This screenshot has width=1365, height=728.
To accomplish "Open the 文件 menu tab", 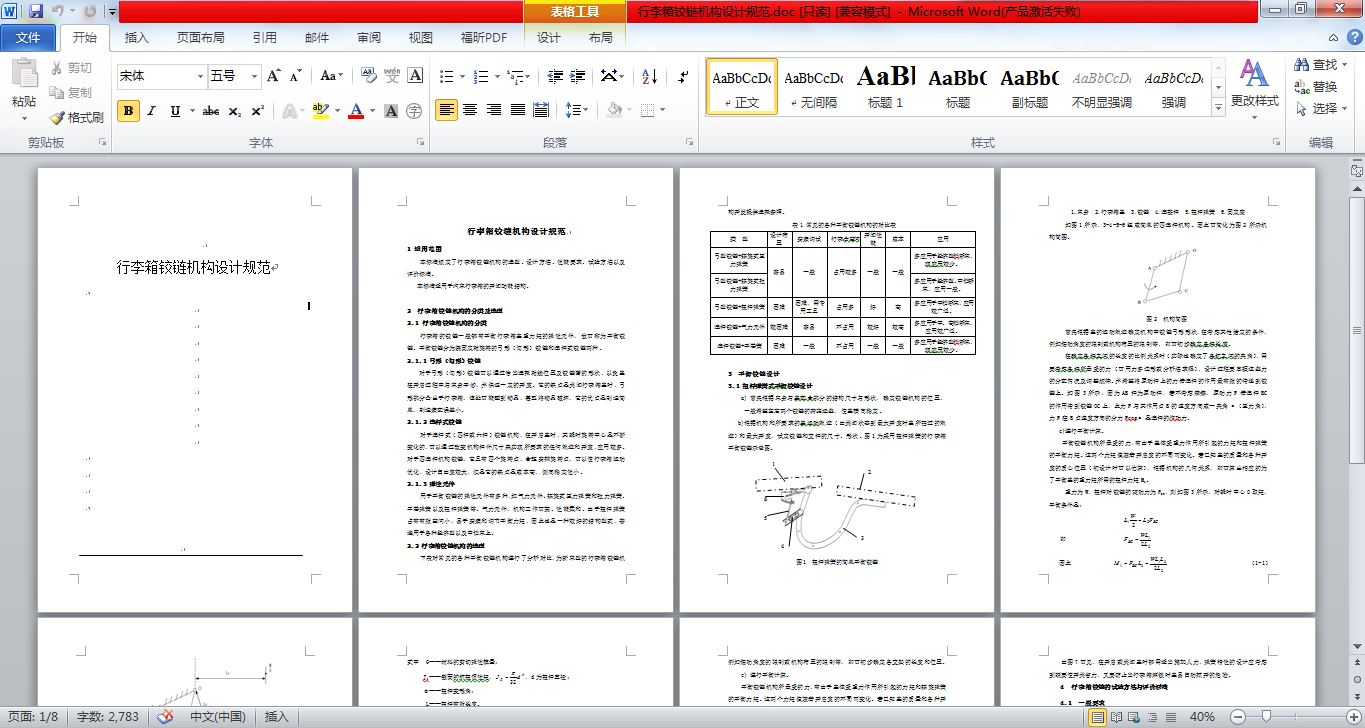I will [28, 38].
